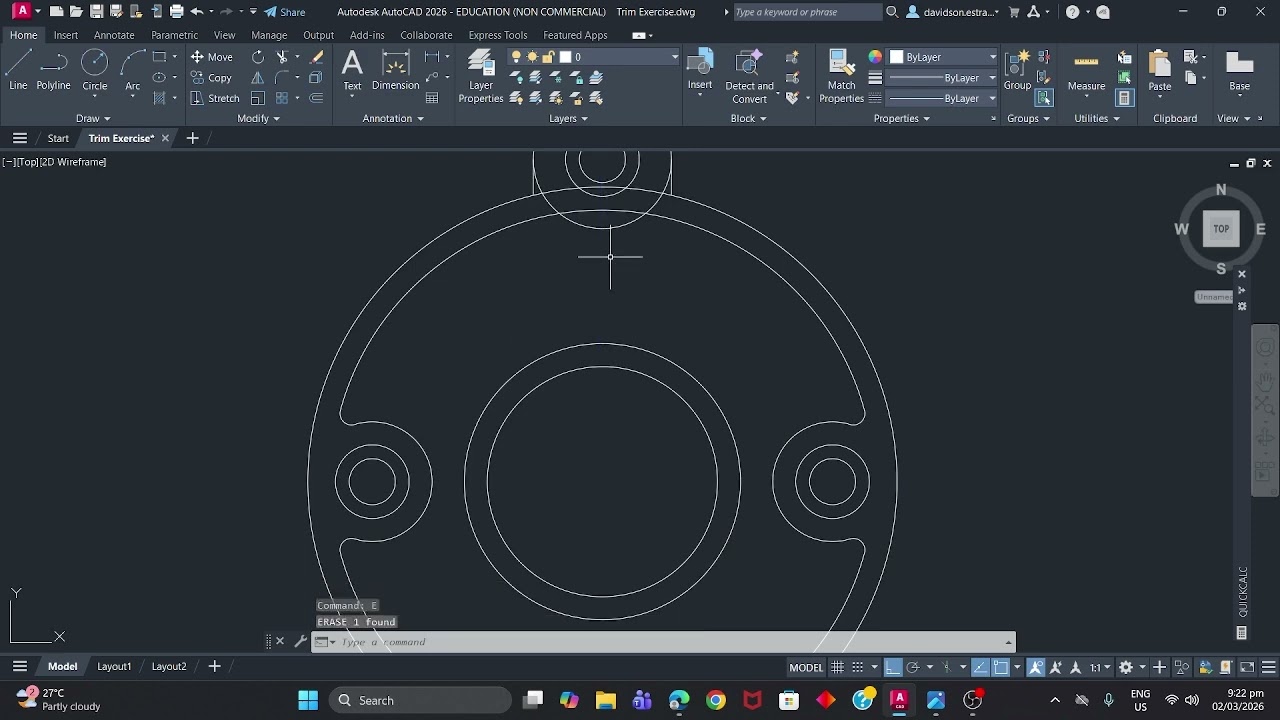
Task: Switch to the Layout1 tab
Action: [x=114, y=666]
